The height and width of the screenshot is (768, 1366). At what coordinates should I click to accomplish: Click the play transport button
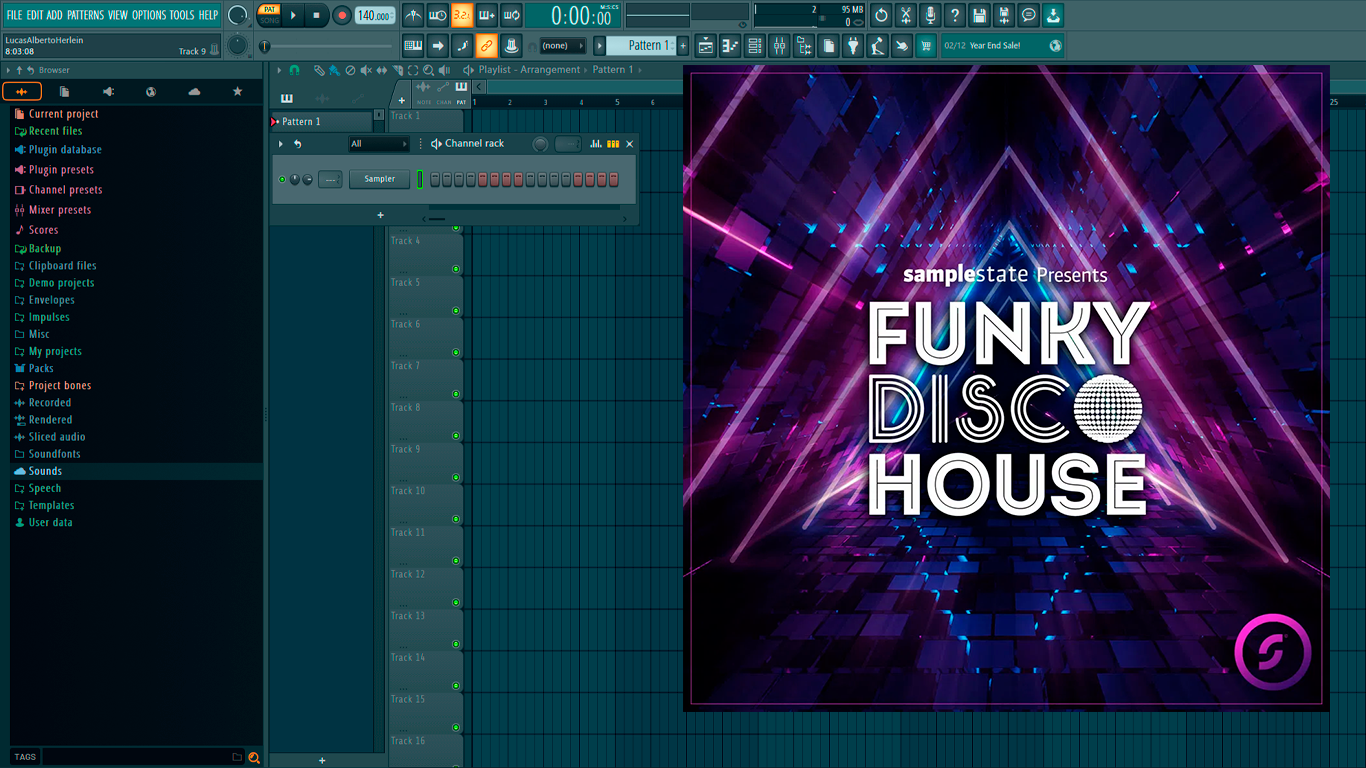pos(293,15)
